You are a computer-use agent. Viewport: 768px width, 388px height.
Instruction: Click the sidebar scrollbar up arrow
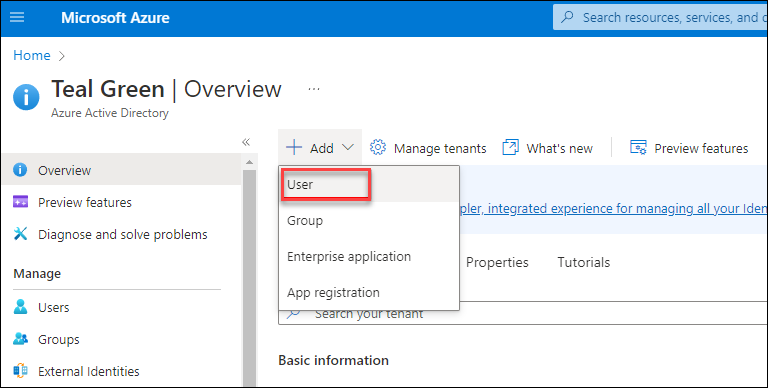(x=249, y=162)
